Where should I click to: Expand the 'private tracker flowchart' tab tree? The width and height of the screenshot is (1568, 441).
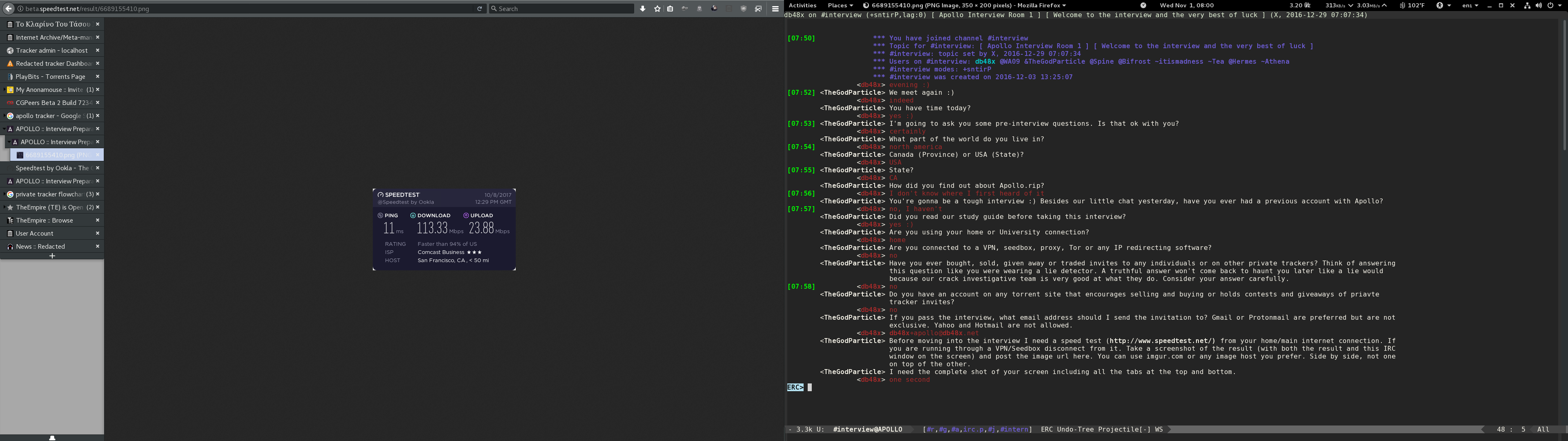point(4,194)
